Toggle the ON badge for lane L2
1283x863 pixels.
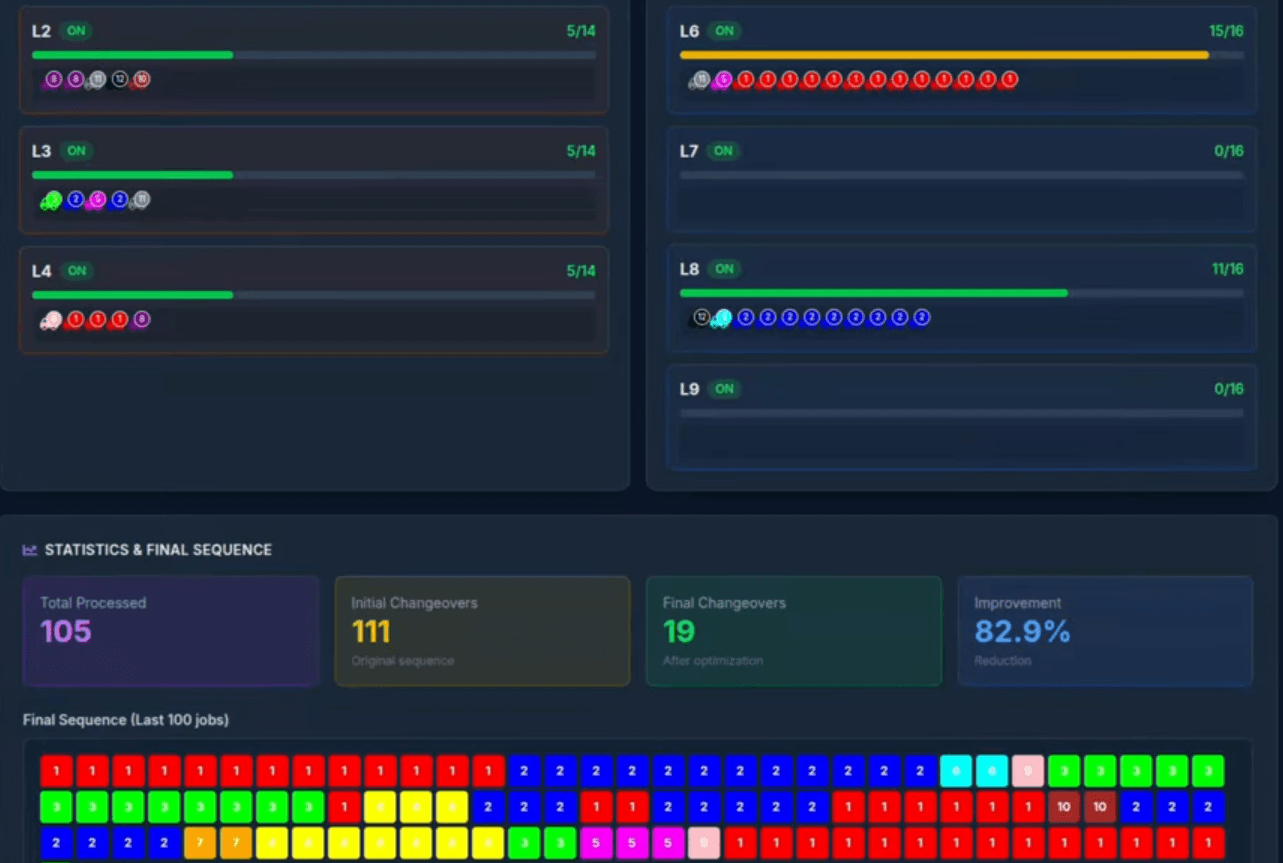pos(76,31)
